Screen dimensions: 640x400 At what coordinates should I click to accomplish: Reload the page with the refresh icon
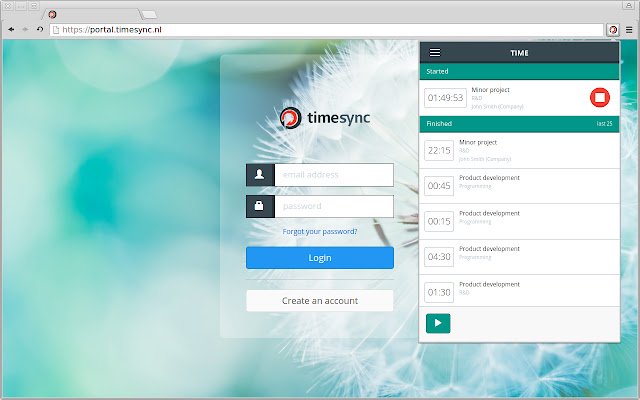40,29
